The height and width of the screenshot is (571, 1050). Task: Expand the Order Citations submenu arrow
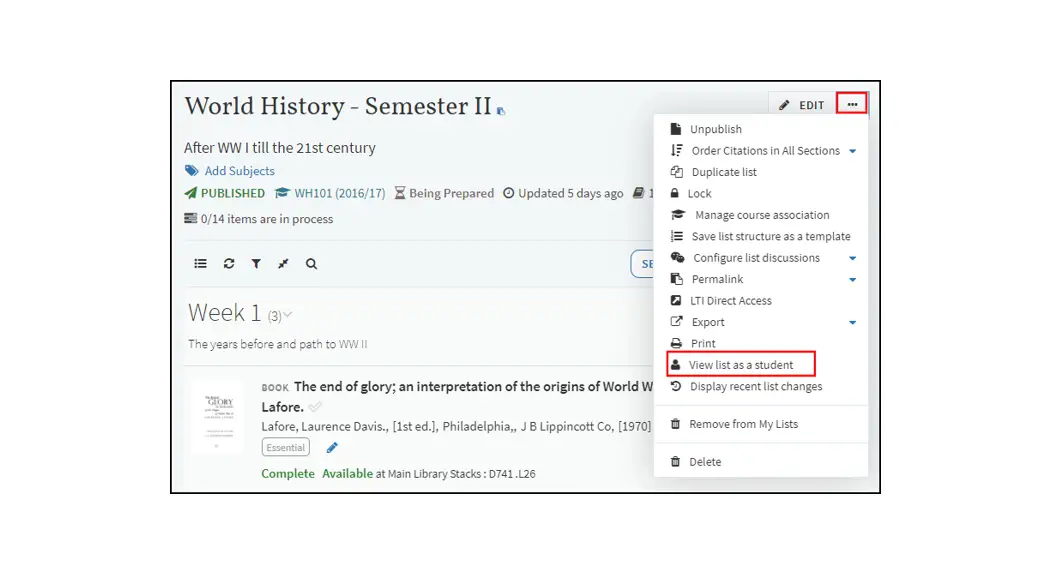click(852, 151)
